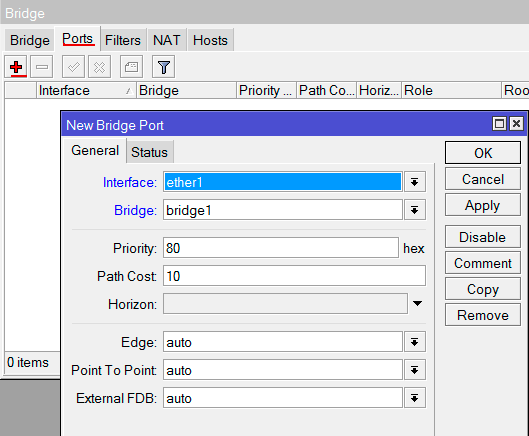Click the comment note toolbar icon
Viewport: 529px width, 436px height.
[x=132, y=67]
